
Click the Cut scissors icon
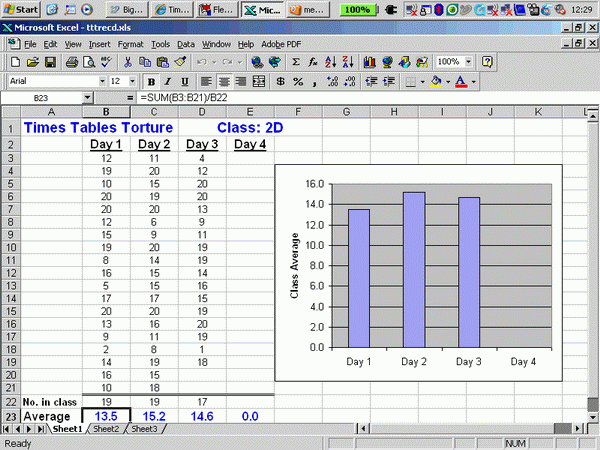click(126, 62)
